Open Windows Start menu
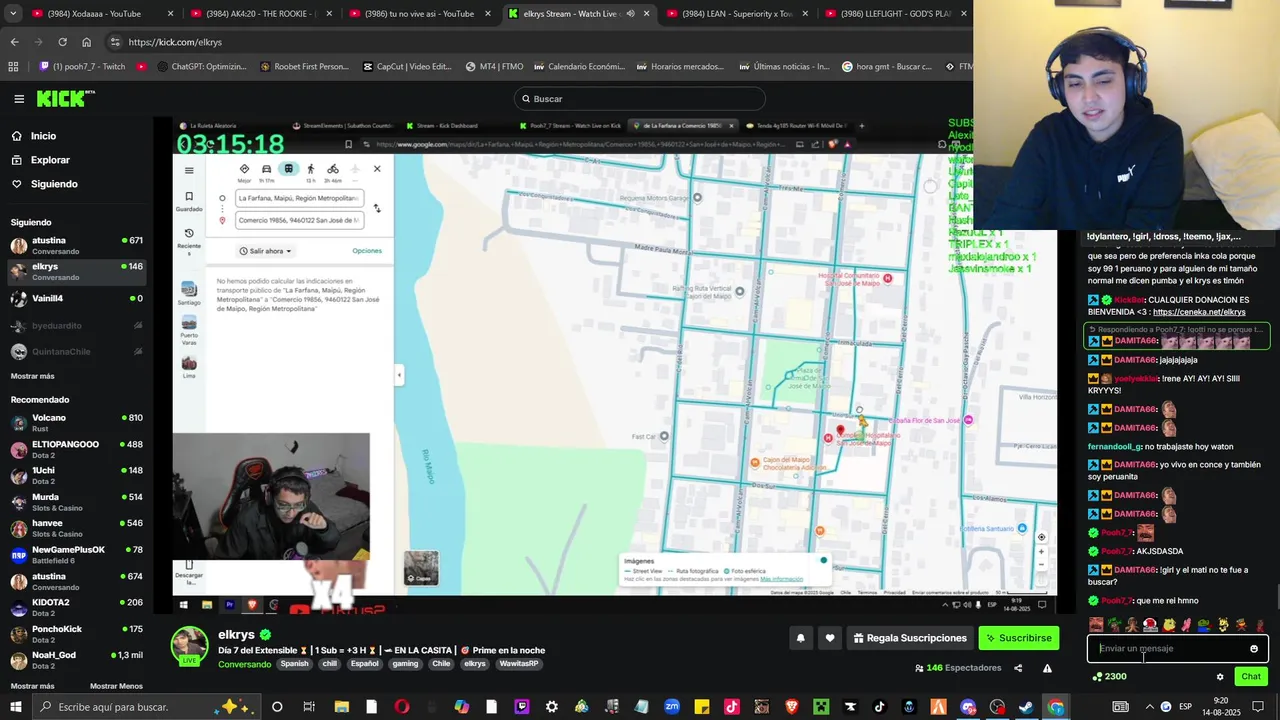The height and width of the screenshot is (720, 1280). [17, 707]
